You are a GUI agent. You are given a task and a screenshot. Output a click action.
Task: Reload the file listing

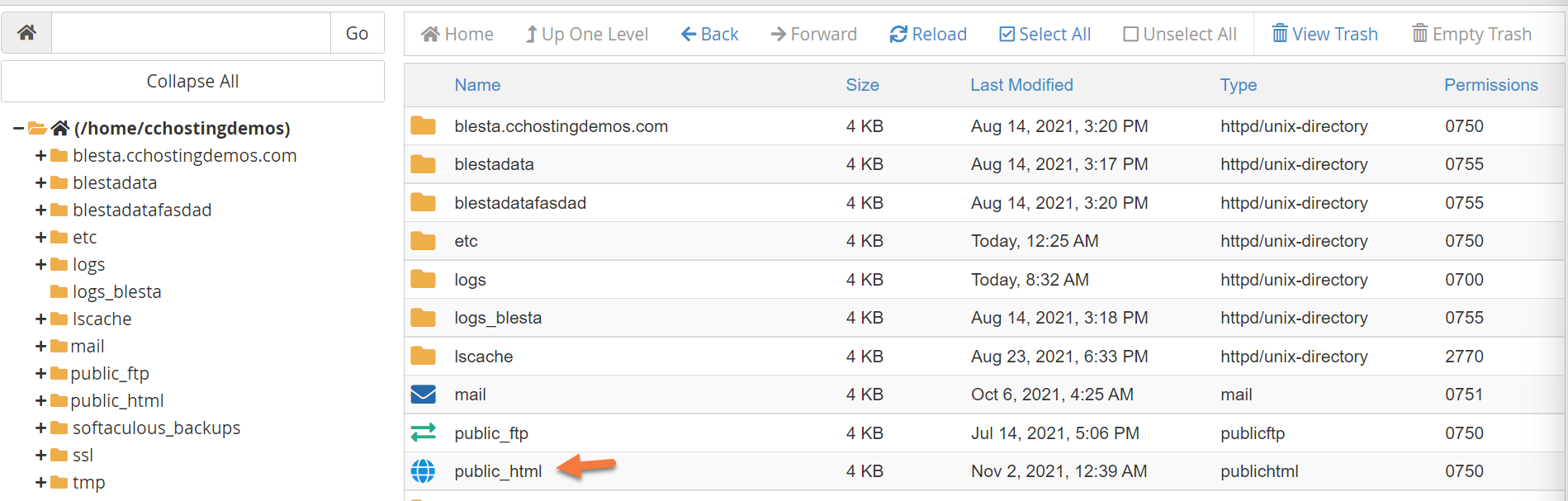tap(927, 34)
